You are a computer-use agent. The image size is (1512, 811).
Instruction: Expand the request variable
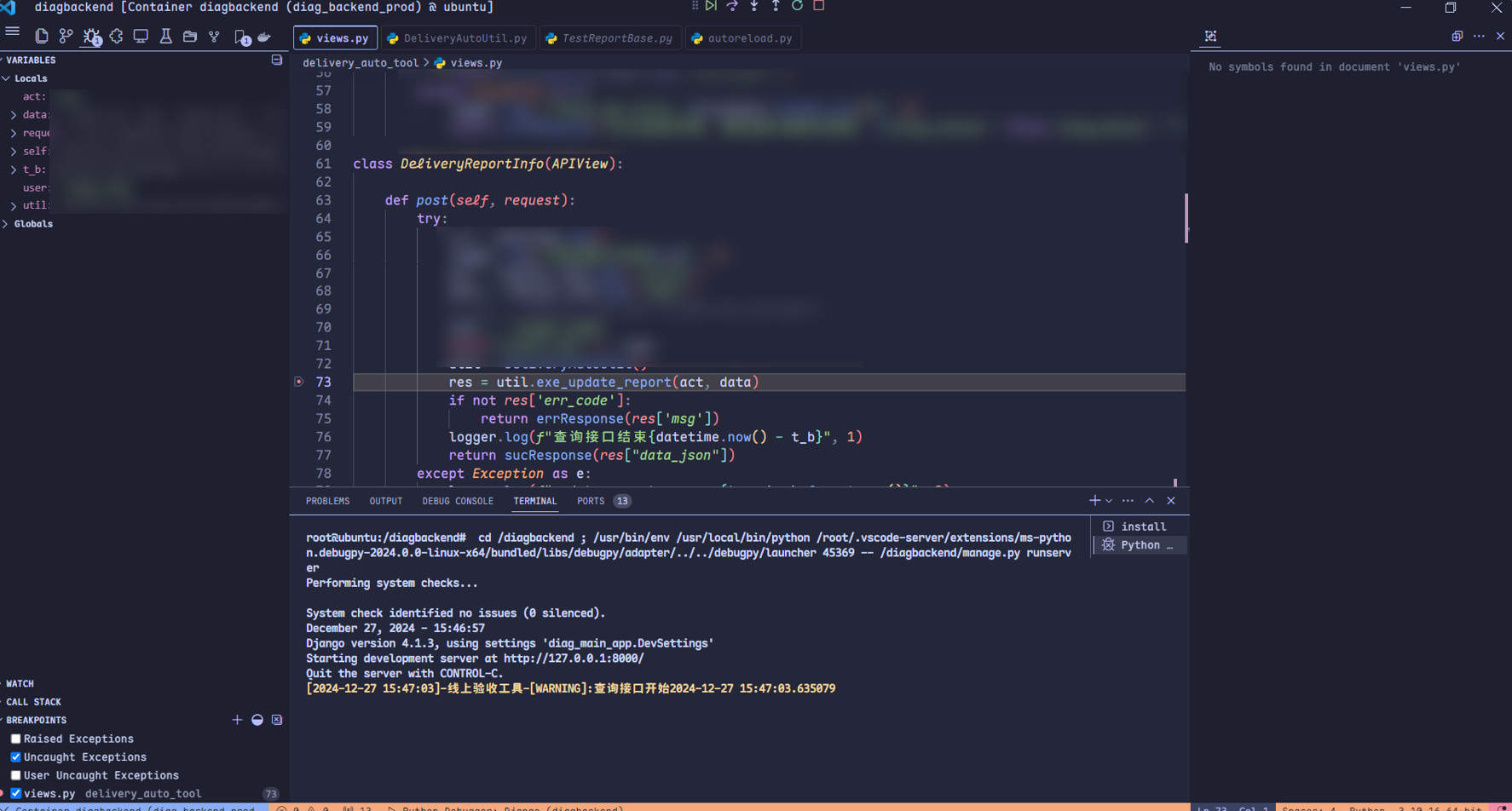14,133
